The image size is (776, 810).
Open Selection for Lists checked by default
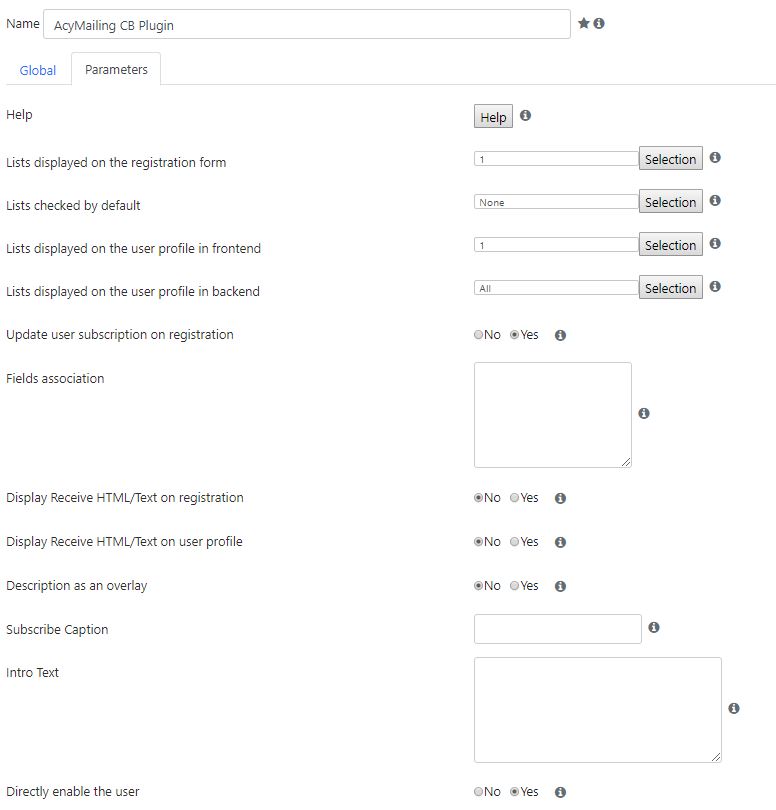(671, 201)
